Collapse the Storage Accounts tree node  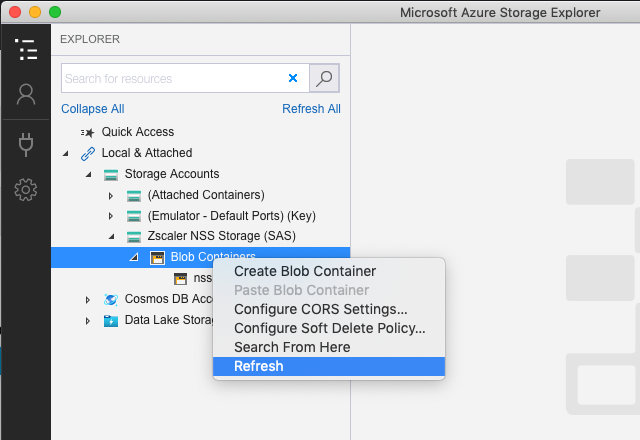88,175
